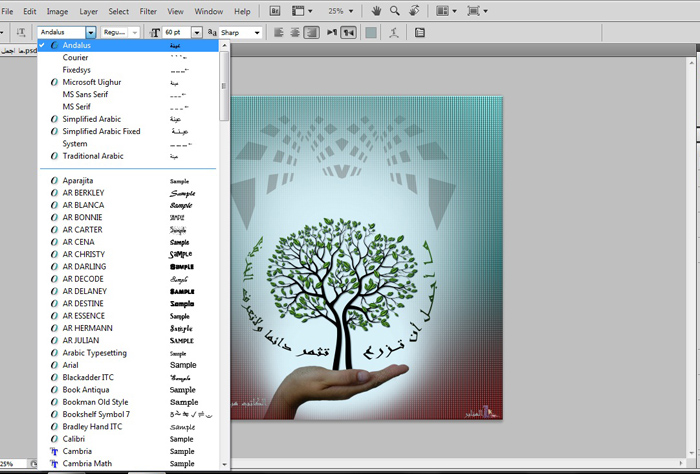This screenshot has height=474, width=700.
Task: Click the font list scroll-down arrow
Action: (x=224, y=465)
